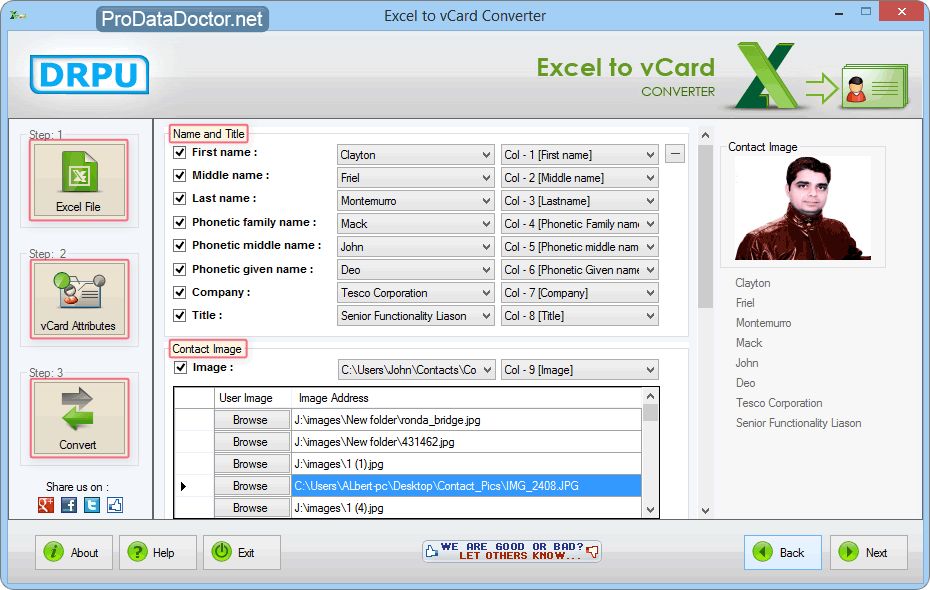The width and height of the screenshot is (930, 590).
Task: Uncheck the Middle name checkbox
Action: point(180,176)
